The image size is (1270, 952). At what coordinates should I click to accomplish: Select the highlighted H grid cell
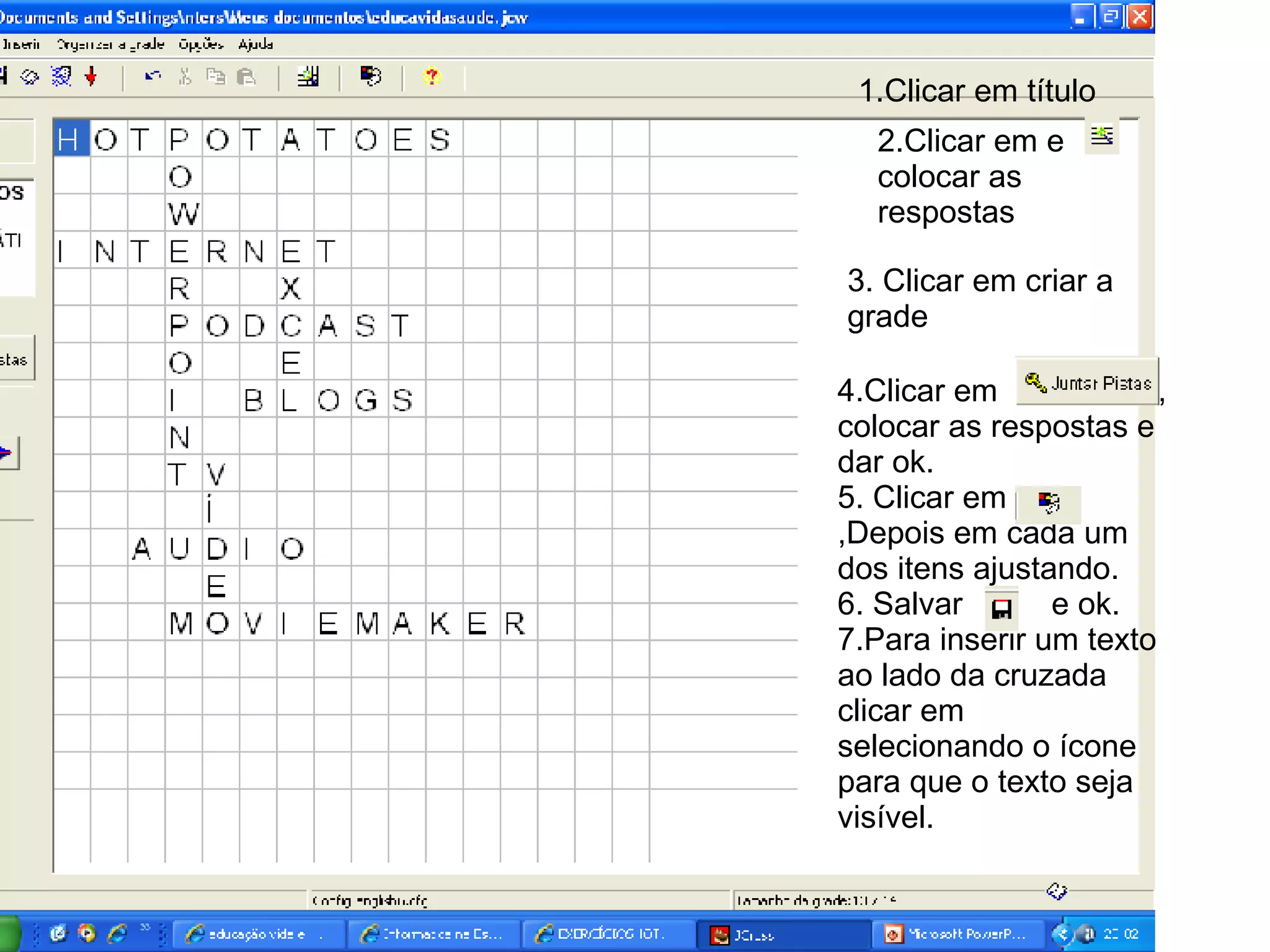tap(71, 138)
